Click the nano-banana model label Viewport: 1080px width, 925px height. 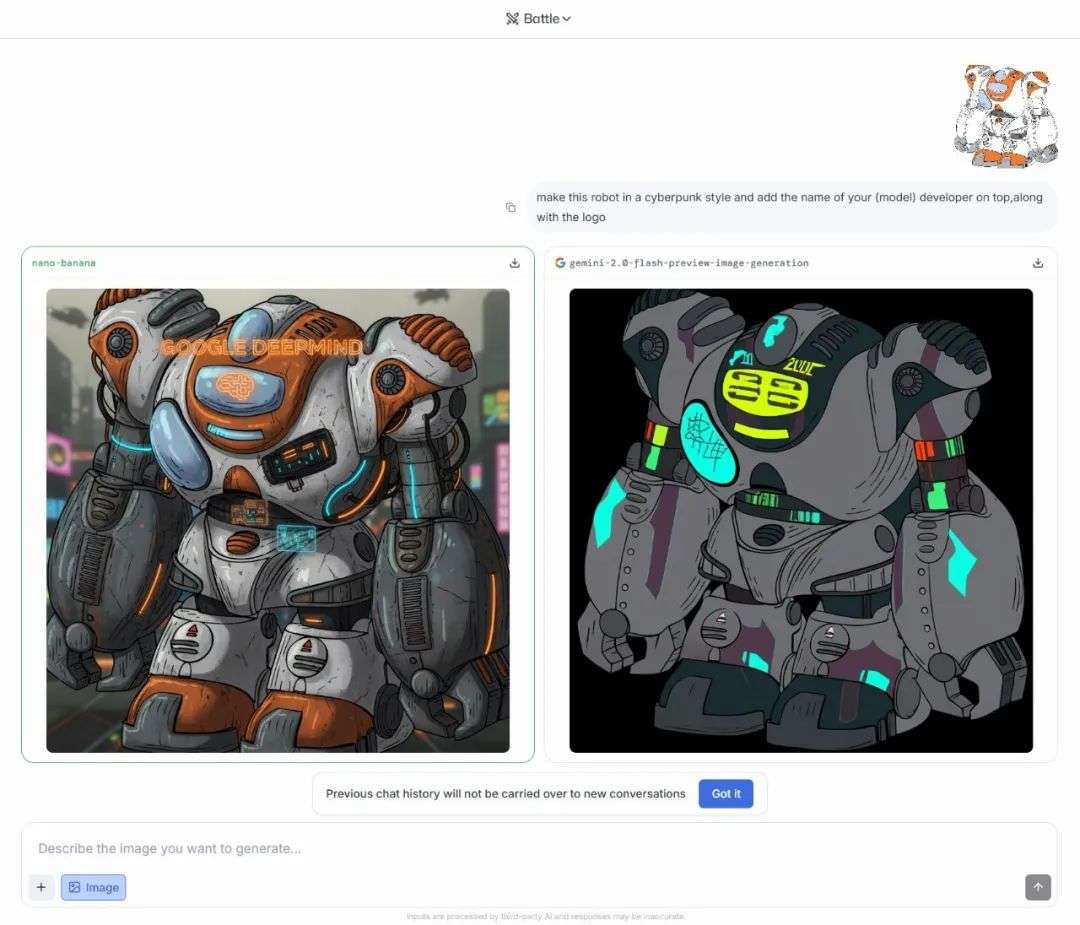coord(64,263)
